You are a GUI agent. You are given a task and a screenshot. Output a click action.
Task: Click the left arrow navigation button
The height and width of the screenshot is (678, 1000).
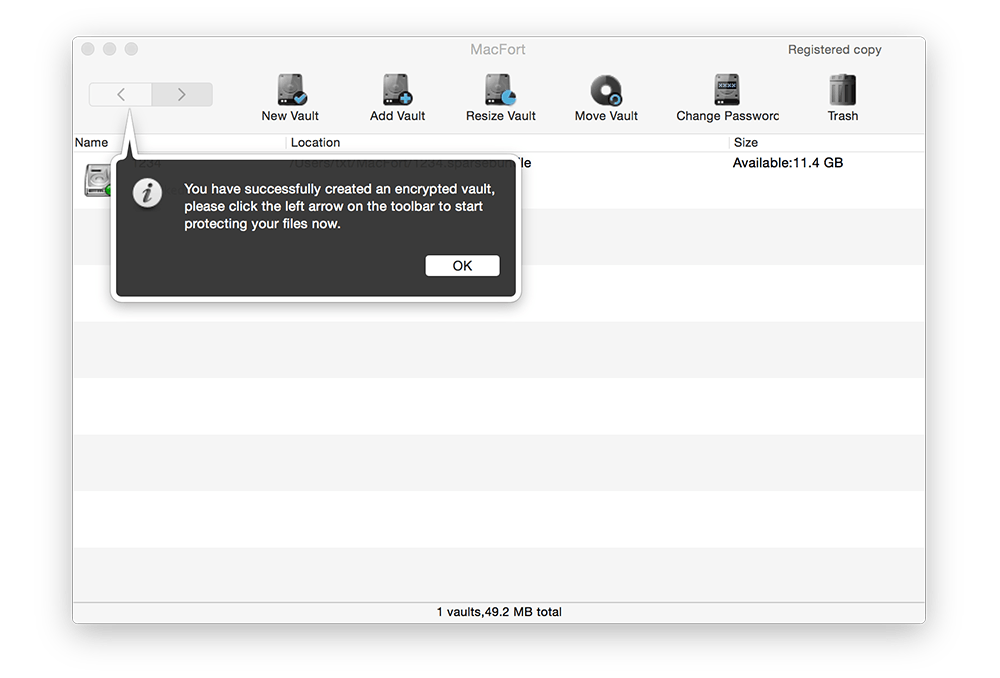point(121,94)
